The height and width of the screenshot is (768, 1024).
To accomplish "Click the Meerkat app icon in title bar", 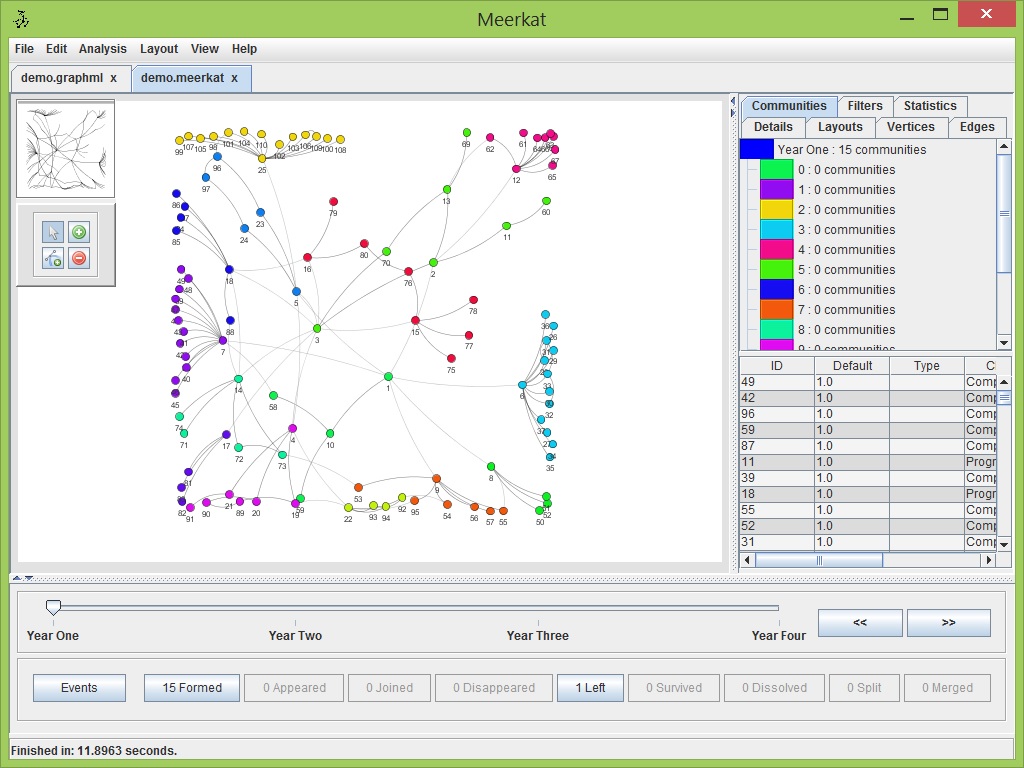I will pos(22,20).
